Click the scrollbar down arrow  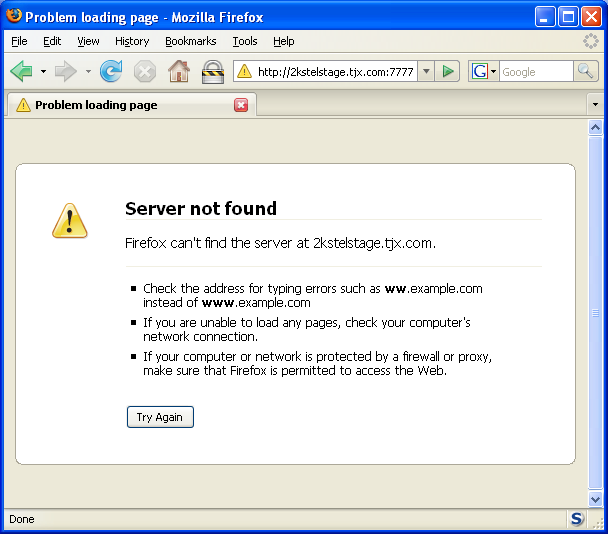click(x=595, y=499)
